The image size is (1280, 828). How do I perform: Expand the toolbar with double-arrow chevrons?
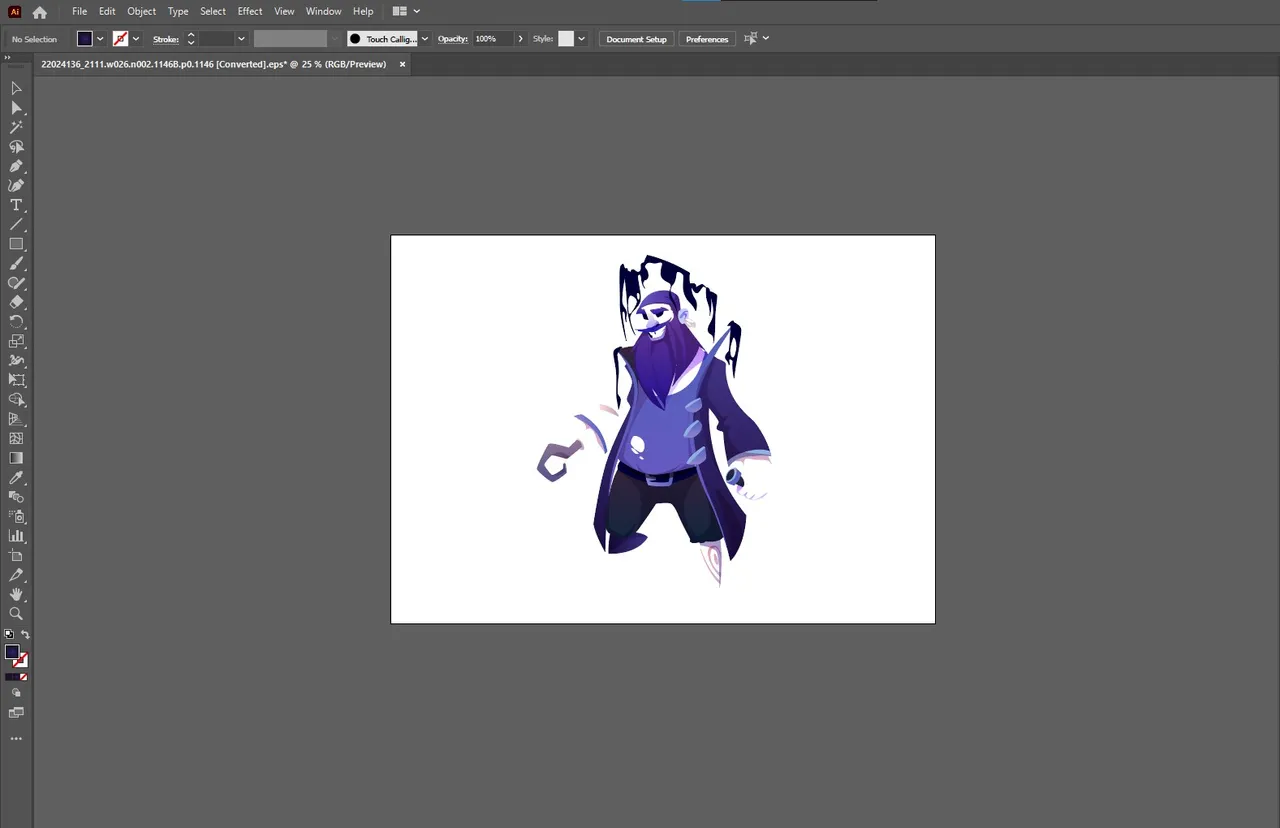click(7, 58)
